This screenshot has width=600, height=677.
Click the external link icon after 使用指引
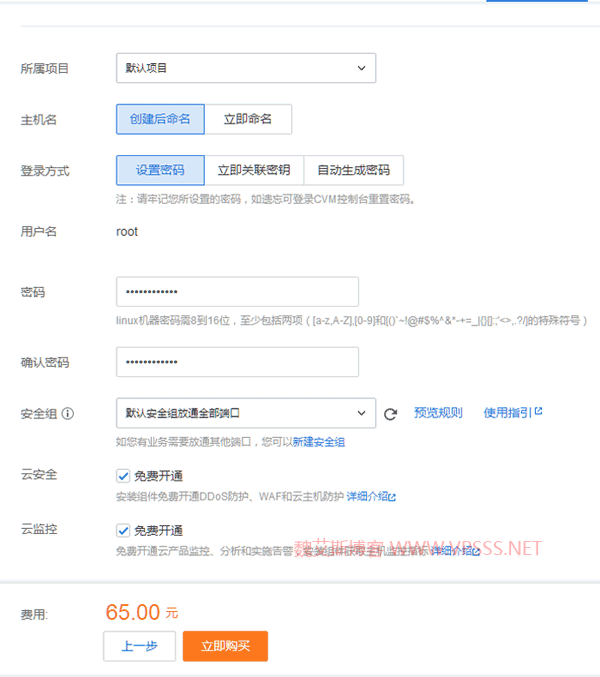click(539, 411)
